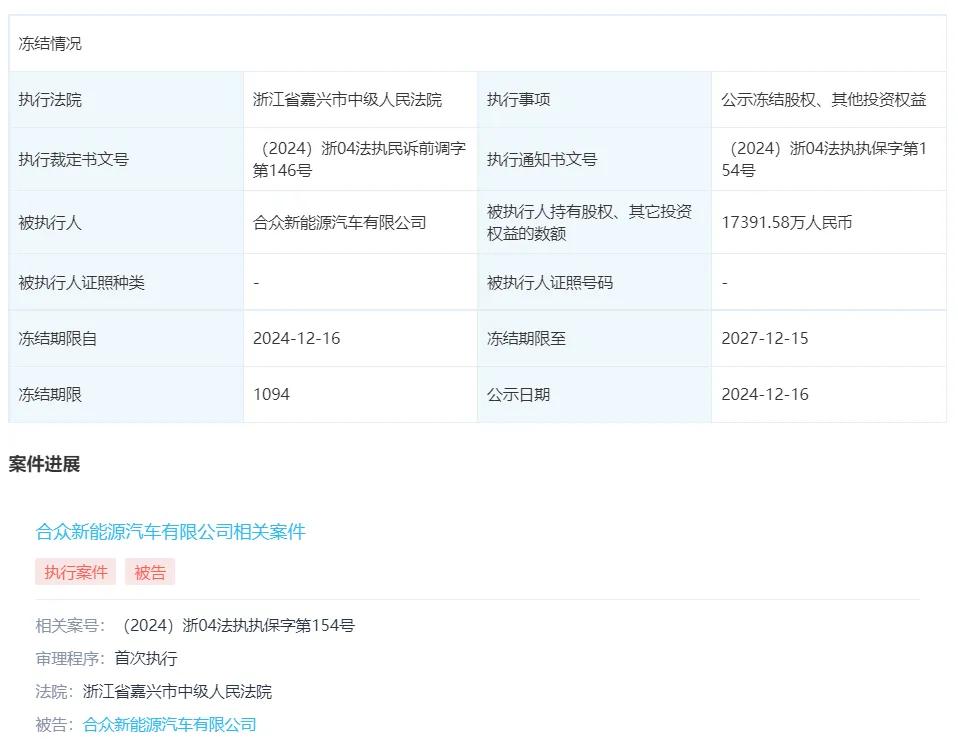The image size is (958, 747).
Task: Click the 冻结情况 section header
Action: 46,44
